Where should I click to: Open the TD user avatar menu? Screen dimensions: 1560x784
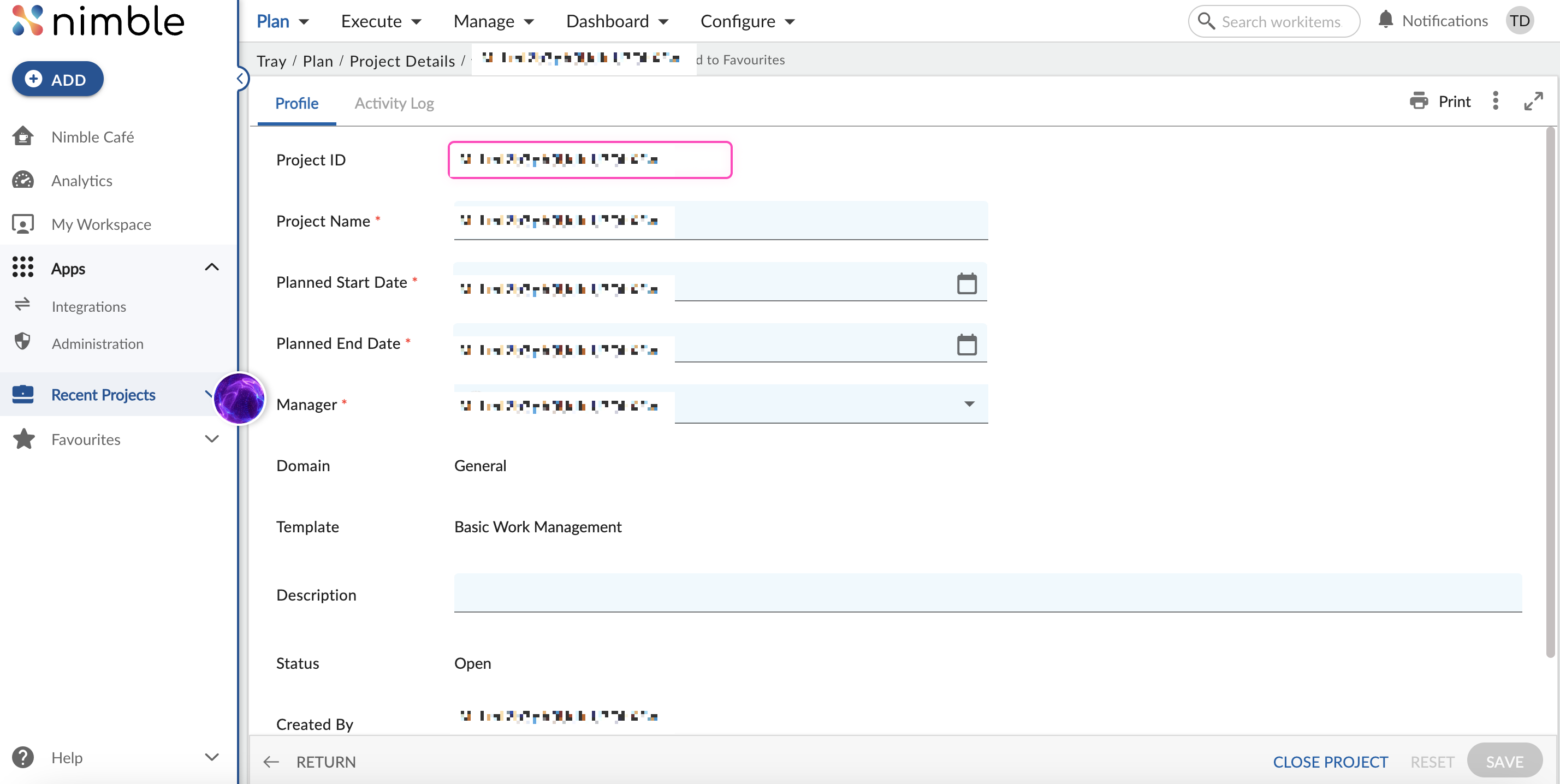coord(1519,21)
